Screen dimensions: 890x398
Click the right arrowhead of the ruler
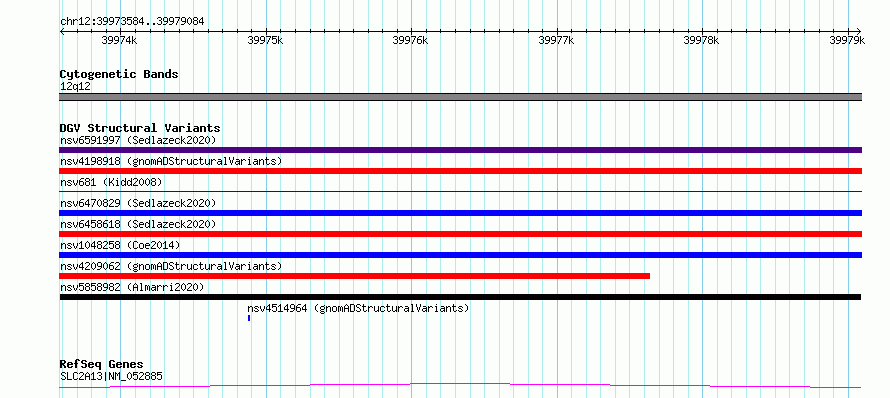pos(859,31)
